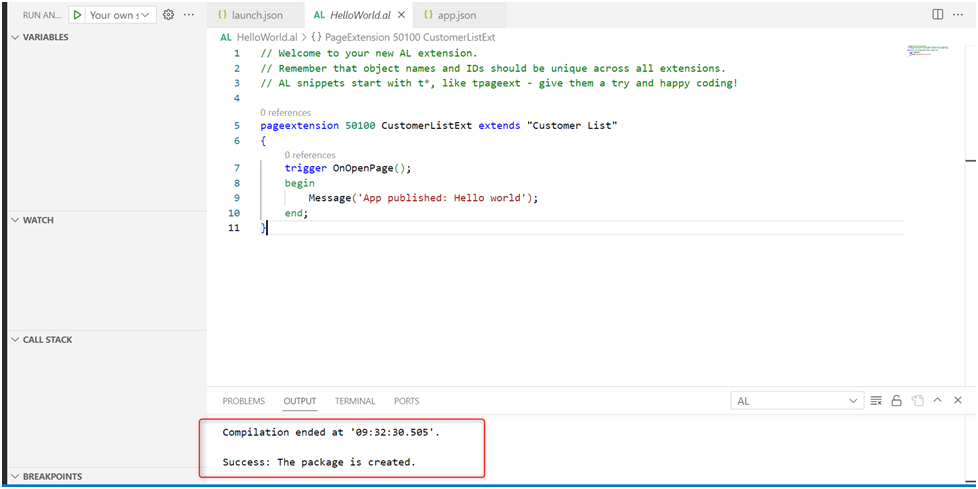
Task: Open editor more actions menu
Action: click(958, 15)
